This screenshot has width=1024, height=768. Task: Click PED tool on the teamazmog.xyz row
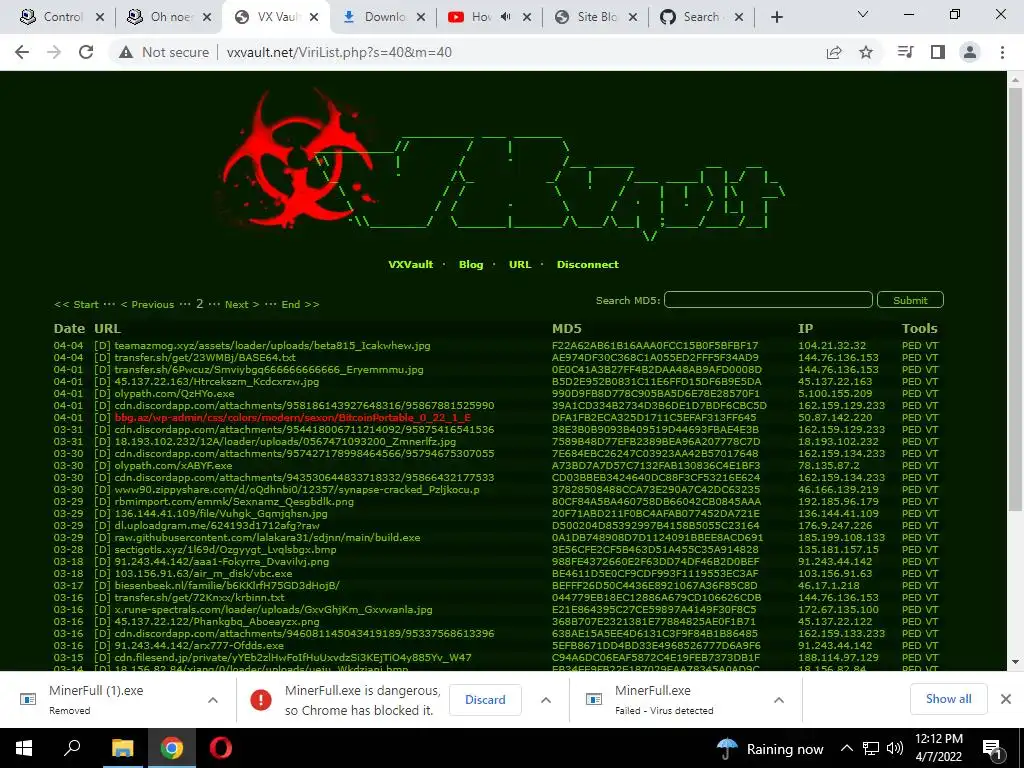click(912, 345)
